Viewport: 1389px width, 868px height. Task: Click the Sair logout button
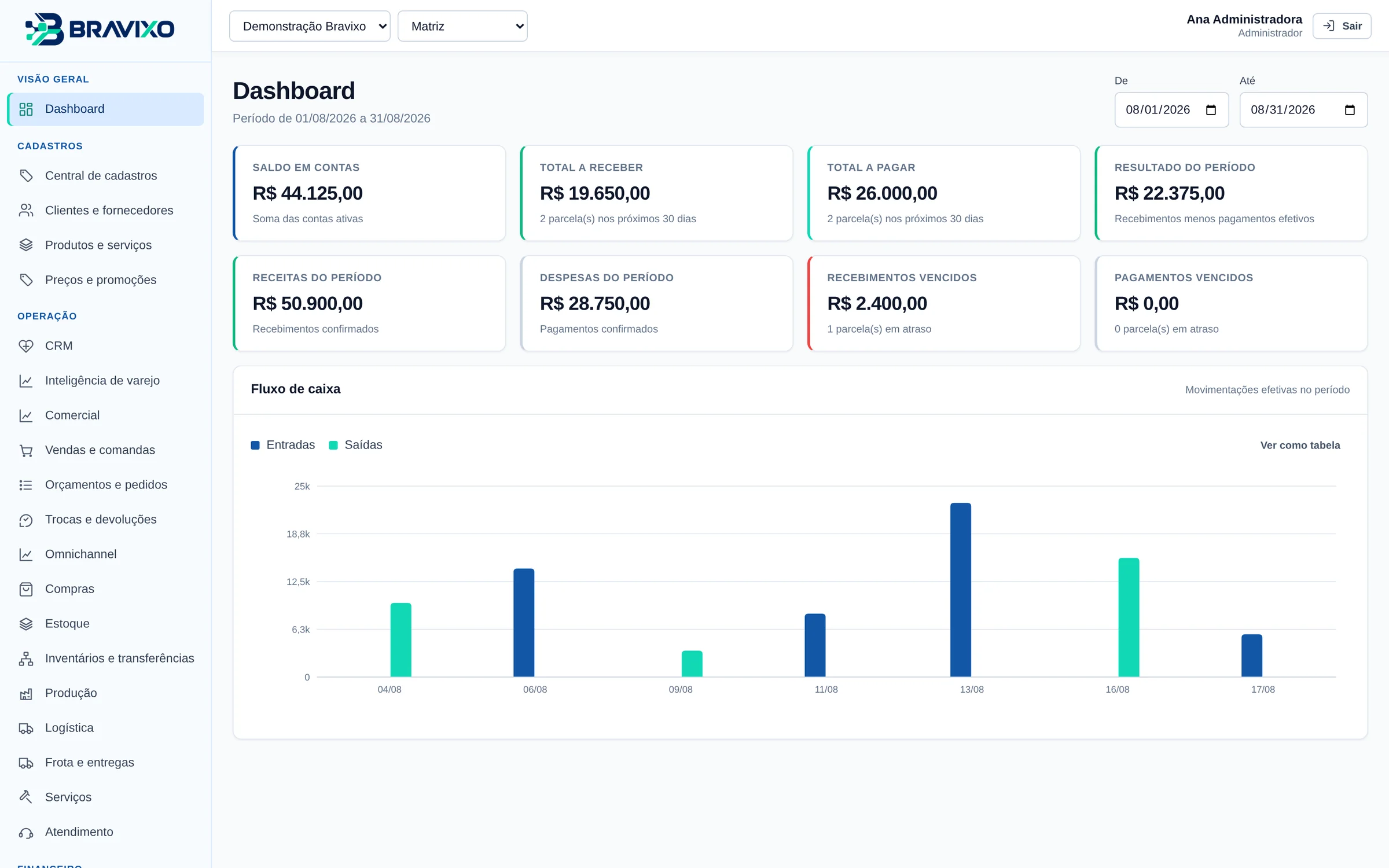pyautogui.click(x=1342, y=26)
